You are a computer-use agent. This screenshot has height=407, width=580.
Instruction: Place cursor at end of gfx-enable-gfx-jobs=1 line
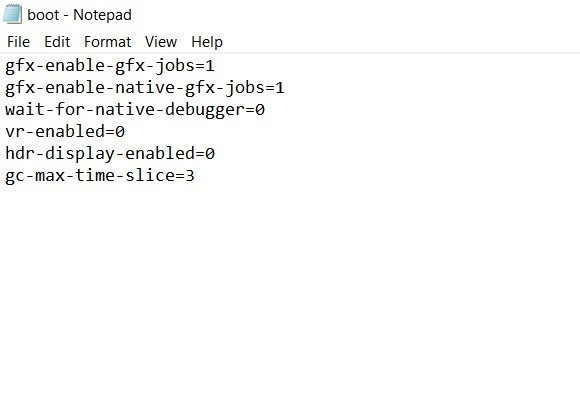click(x=215, y=66)
